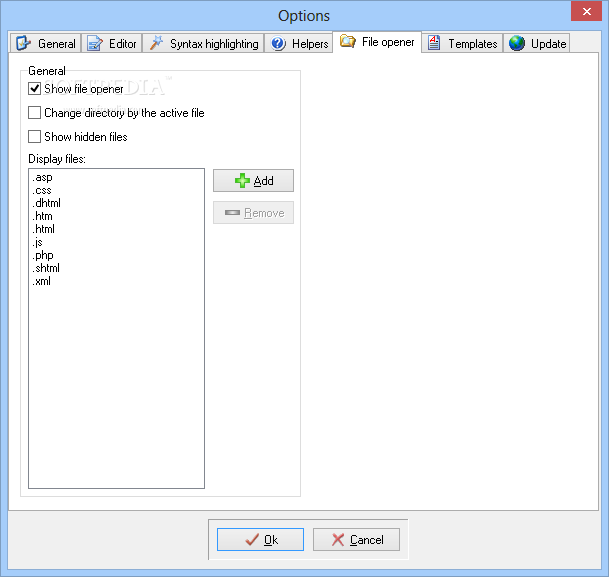Switch to the General tab
The image size is (609, 577).
click(46, 43)
